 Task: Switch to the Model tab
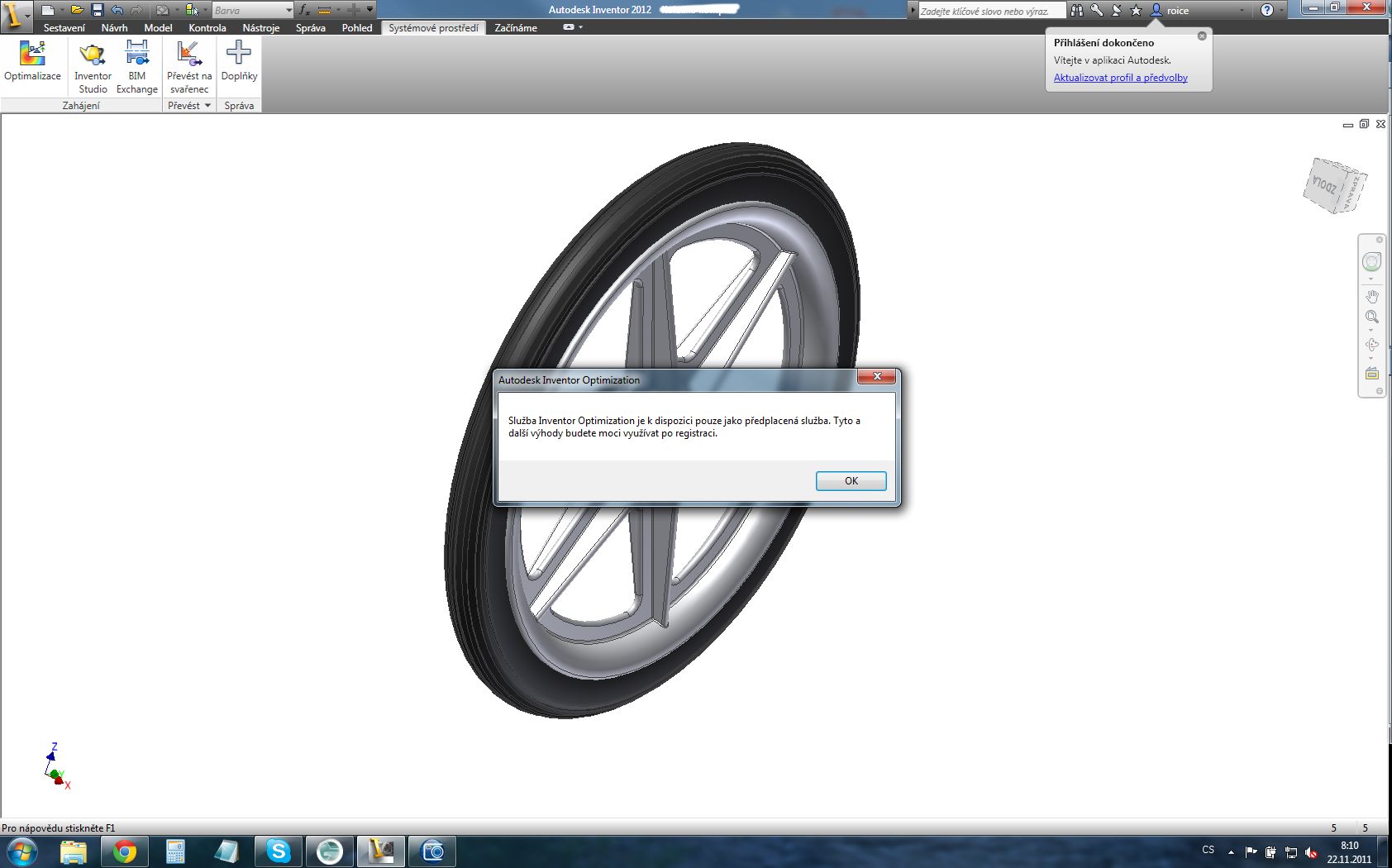click(158, 27)
